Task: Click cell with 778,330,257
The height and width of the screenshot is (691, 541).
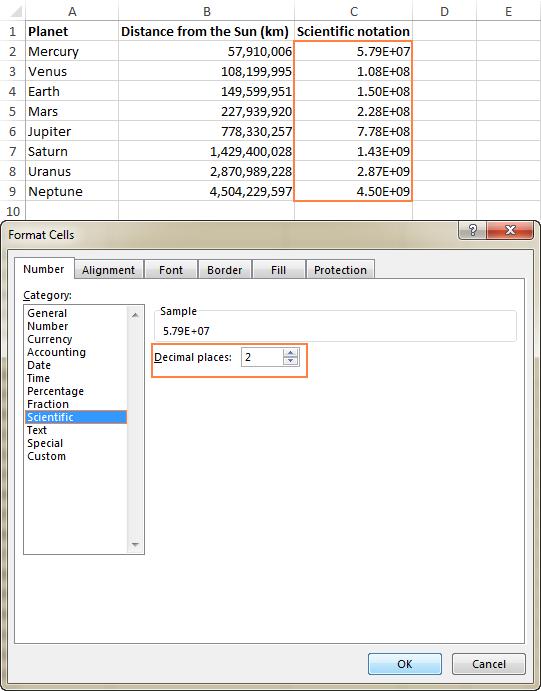Action: pyautogui.click(x=206, y=131)
